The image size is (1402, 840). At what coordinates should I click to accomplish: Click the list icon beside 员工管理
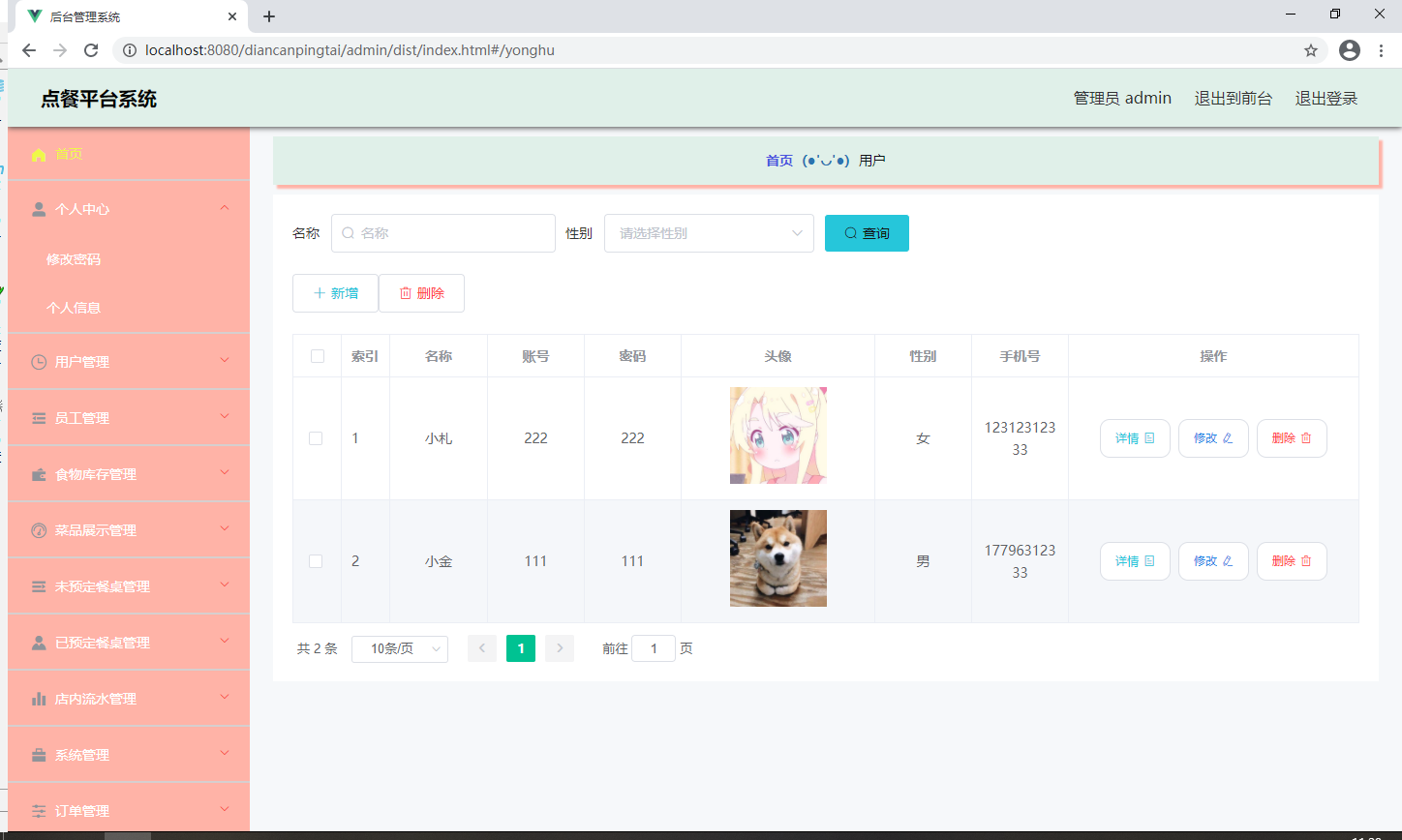[38, 417]
